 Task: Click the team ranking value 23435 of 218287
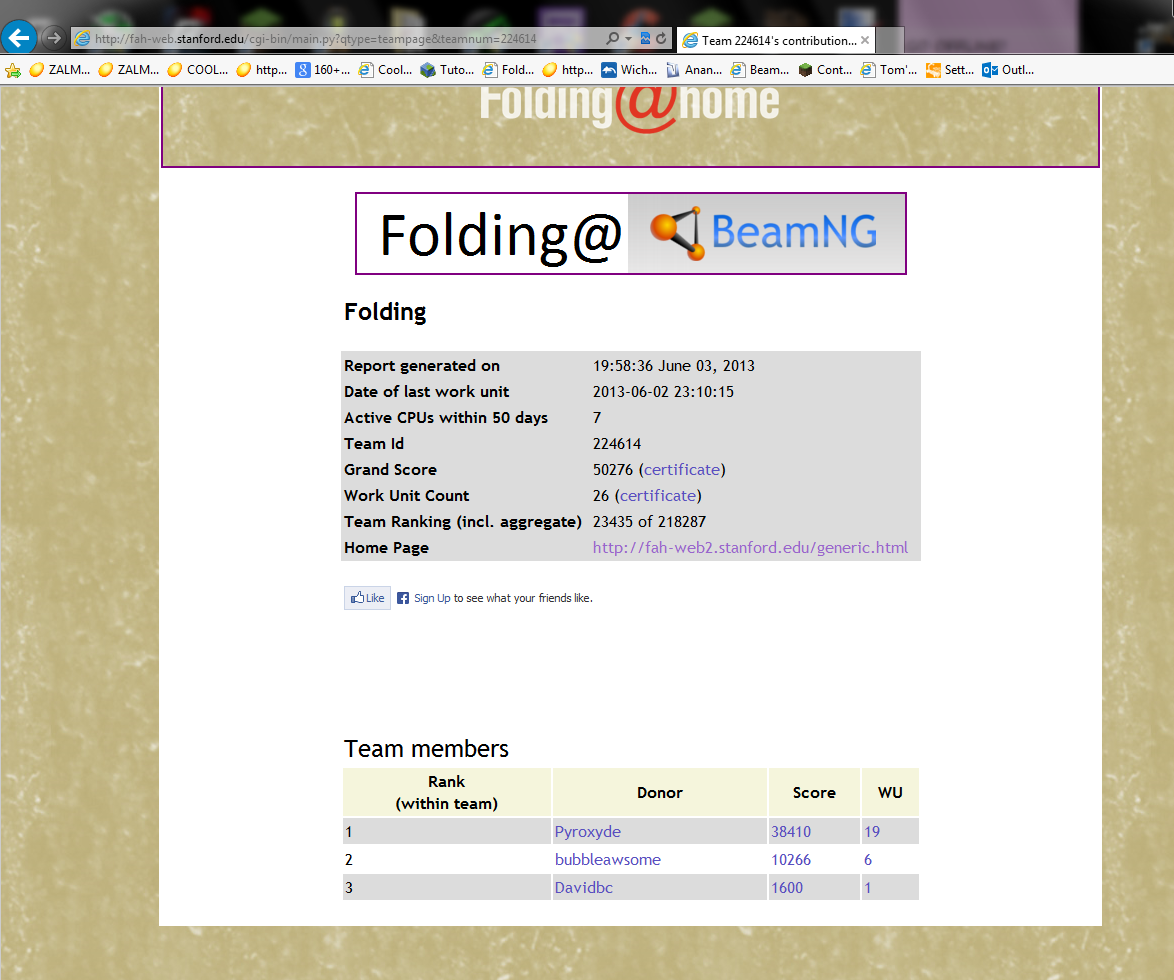[649, 522]
